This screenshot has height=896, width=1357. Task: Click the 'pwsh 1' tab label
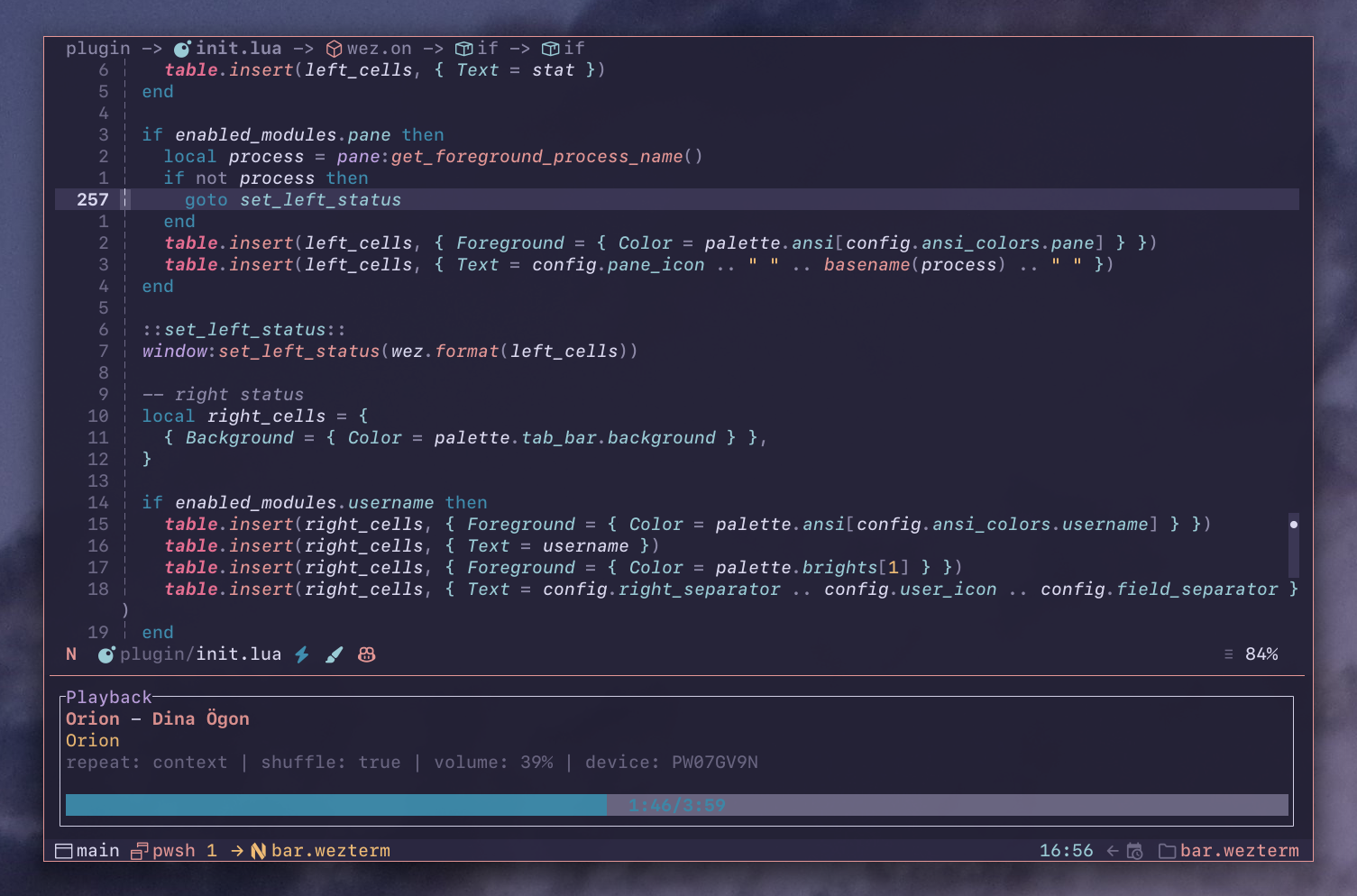pos(185,851)
